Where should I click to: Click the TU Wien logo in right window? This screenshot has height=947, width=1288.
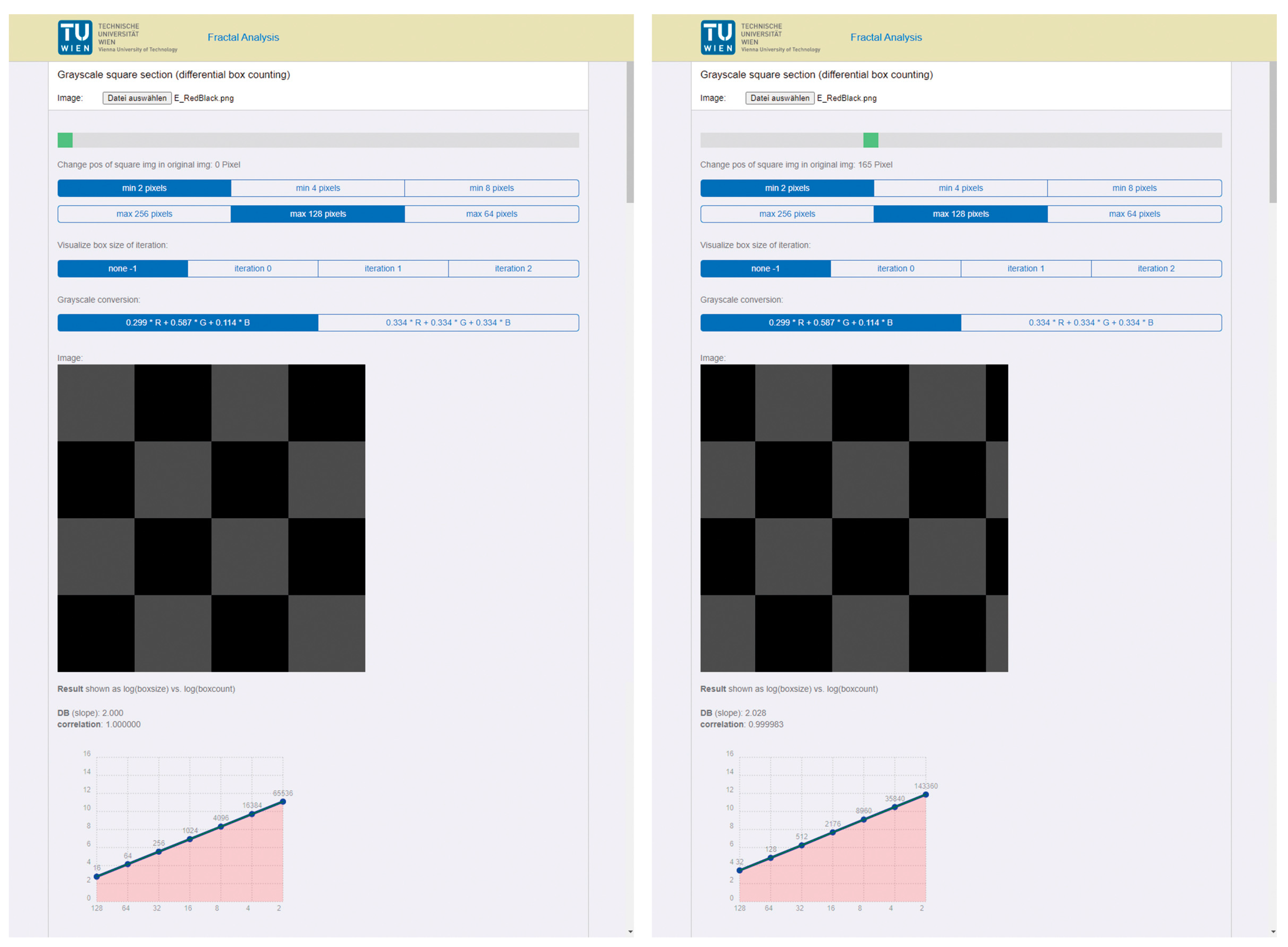pyautogui.click(x=718, y=38)
